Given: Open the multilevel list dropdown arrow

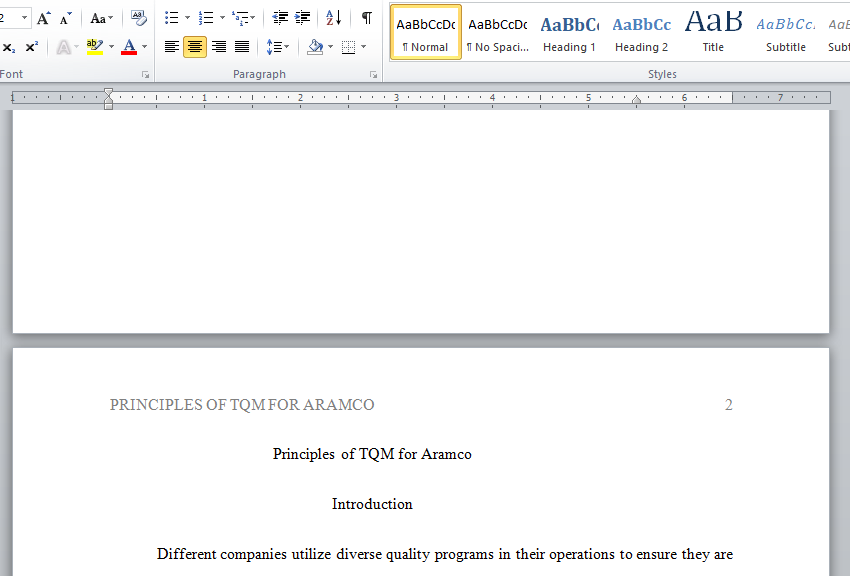Looking at the screenshot, I should tap(253, 18).
